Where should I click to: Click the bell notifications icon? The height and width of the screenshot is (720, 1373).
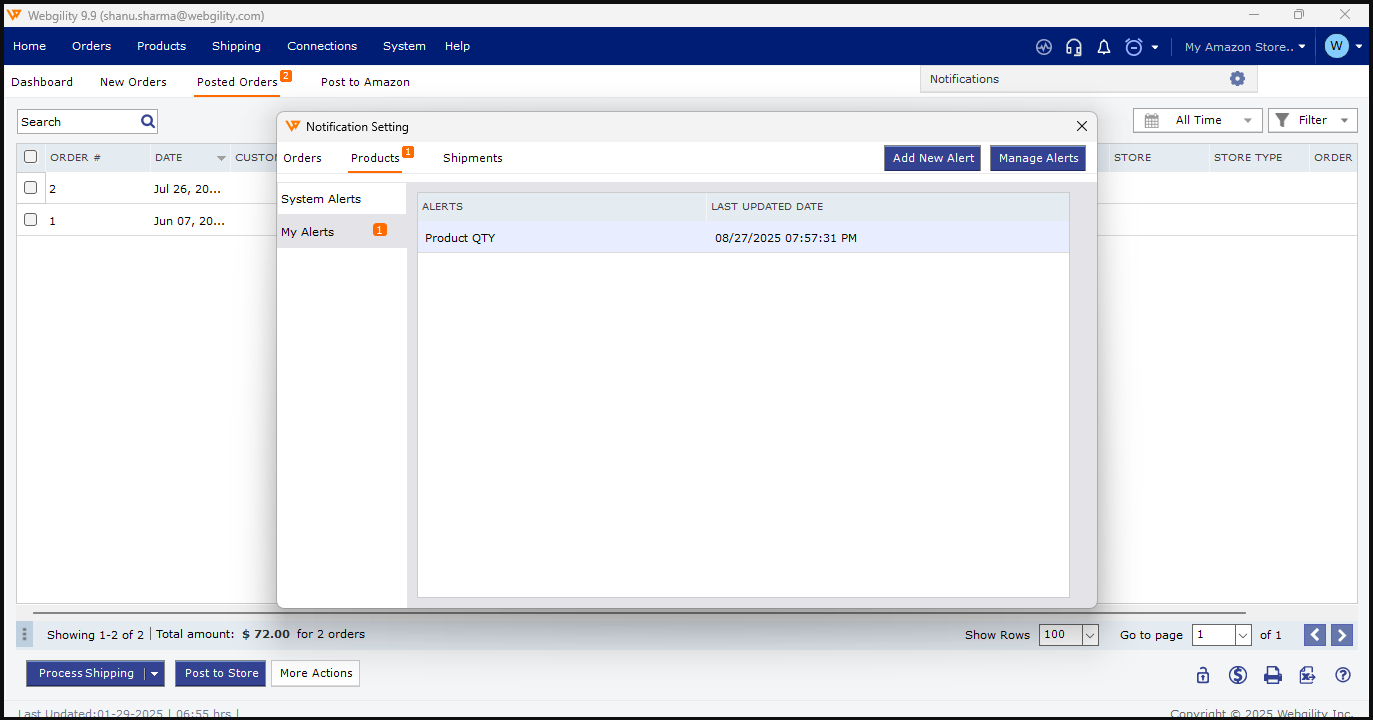point(1104,47)
